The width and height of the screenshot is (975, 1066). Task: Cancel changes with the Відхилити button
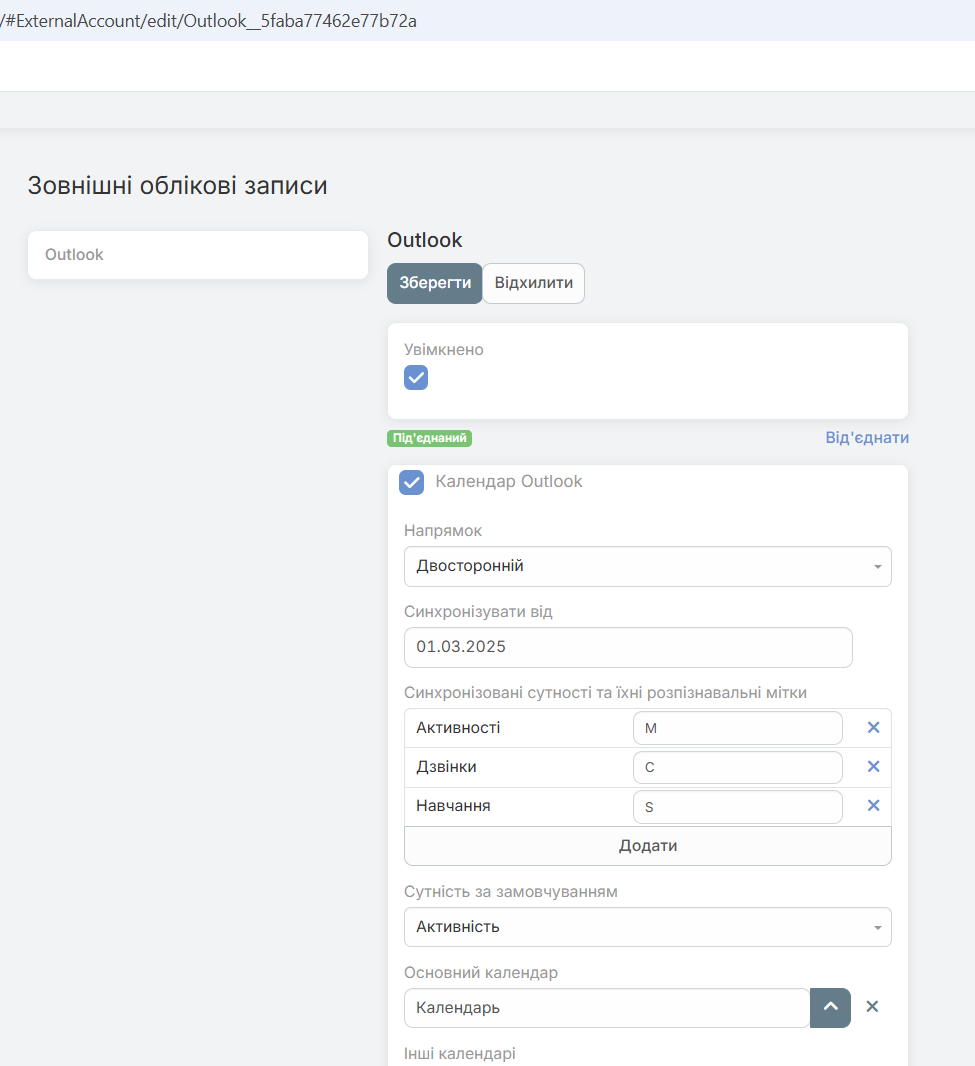click(533, 283)
